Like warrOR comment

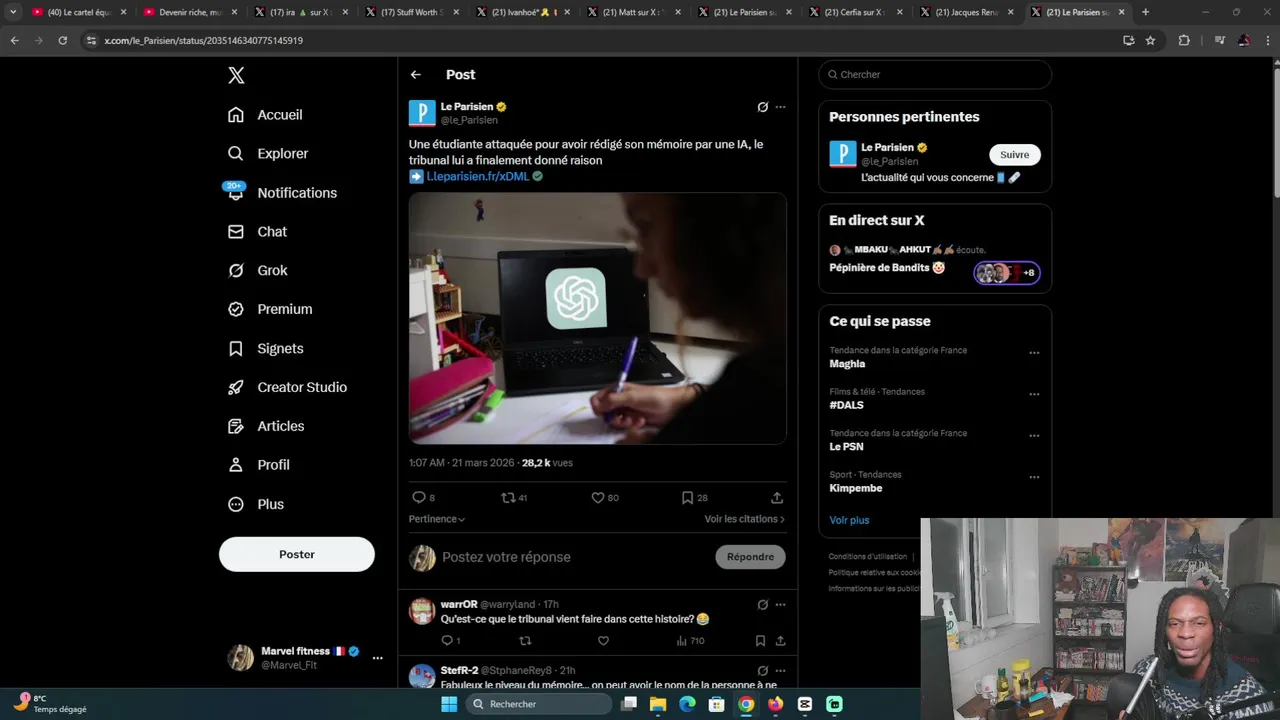(x=603, y=641)
